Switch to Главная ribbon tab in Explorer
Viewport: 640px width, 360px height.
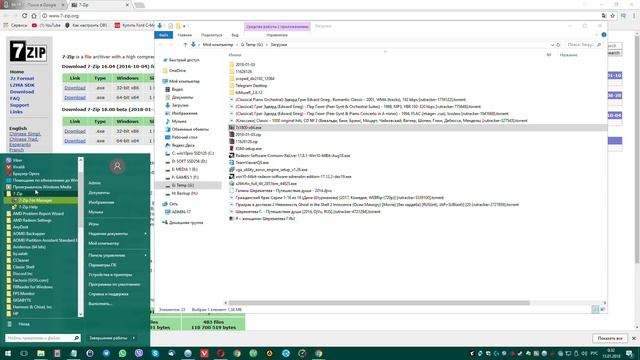184,35
